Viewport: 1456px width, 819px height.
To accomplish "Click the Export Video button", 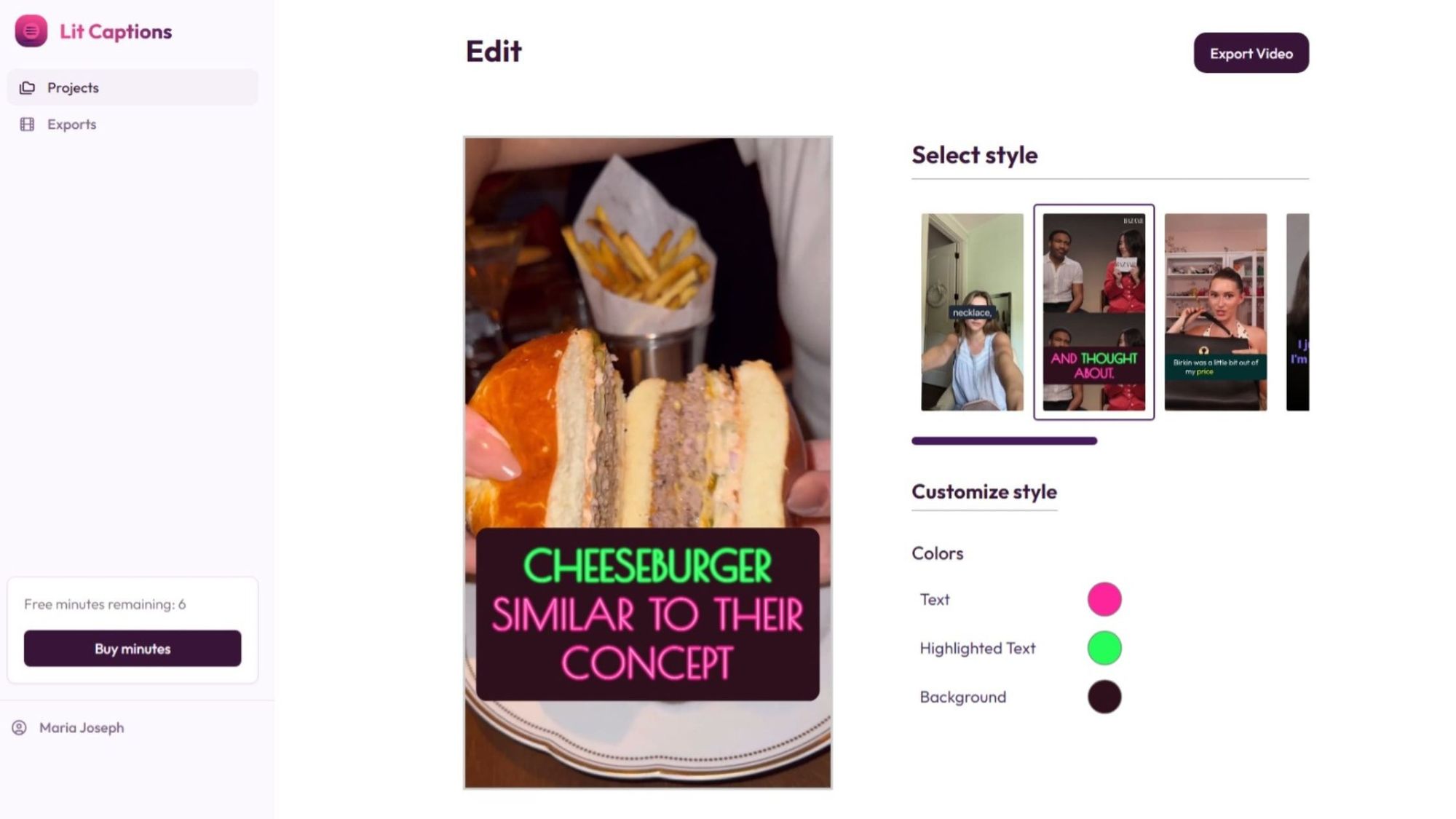I will pos(1251,53).
